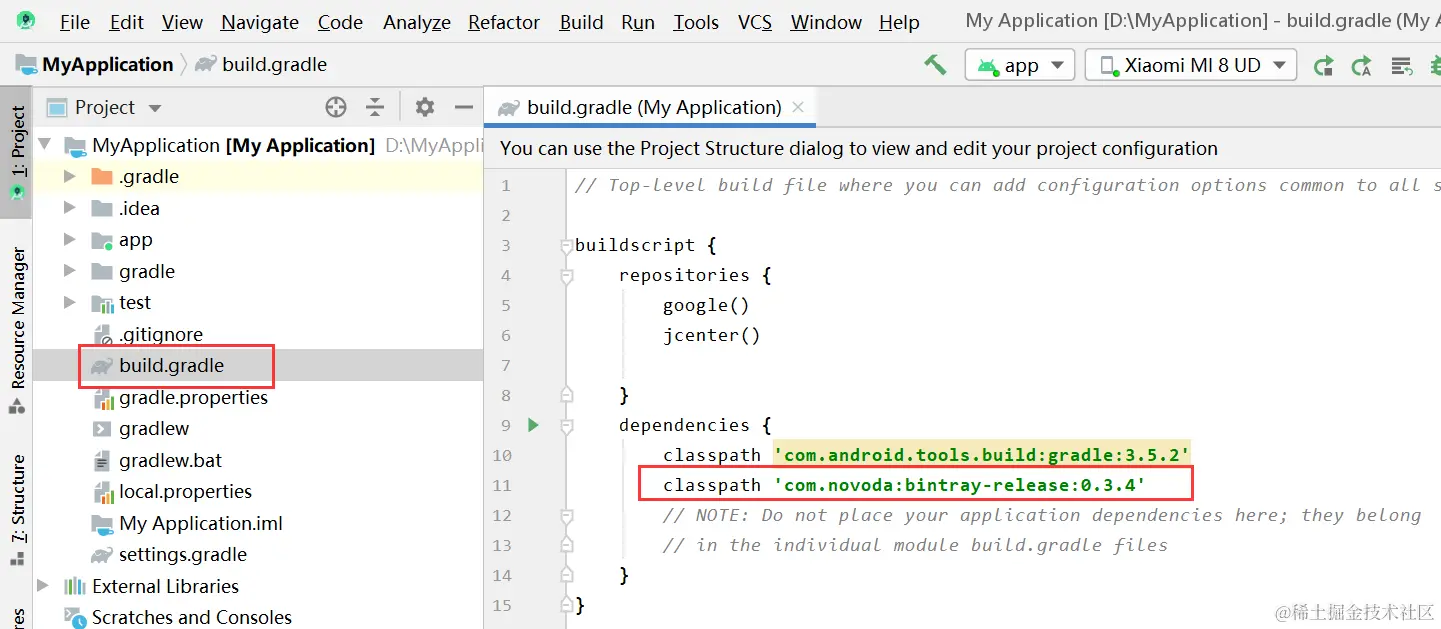Select the build.gradle (My Application) editor tab

point(650,107)
